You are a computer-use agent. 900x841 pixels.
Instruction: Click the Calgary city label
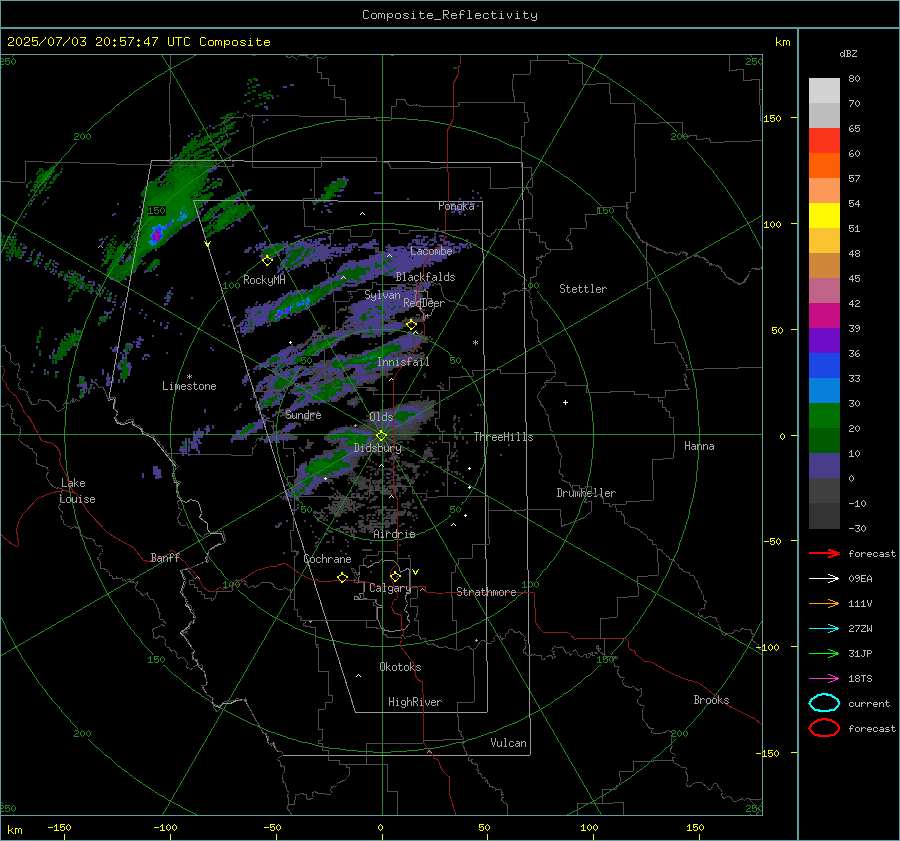tap(390, 588)
